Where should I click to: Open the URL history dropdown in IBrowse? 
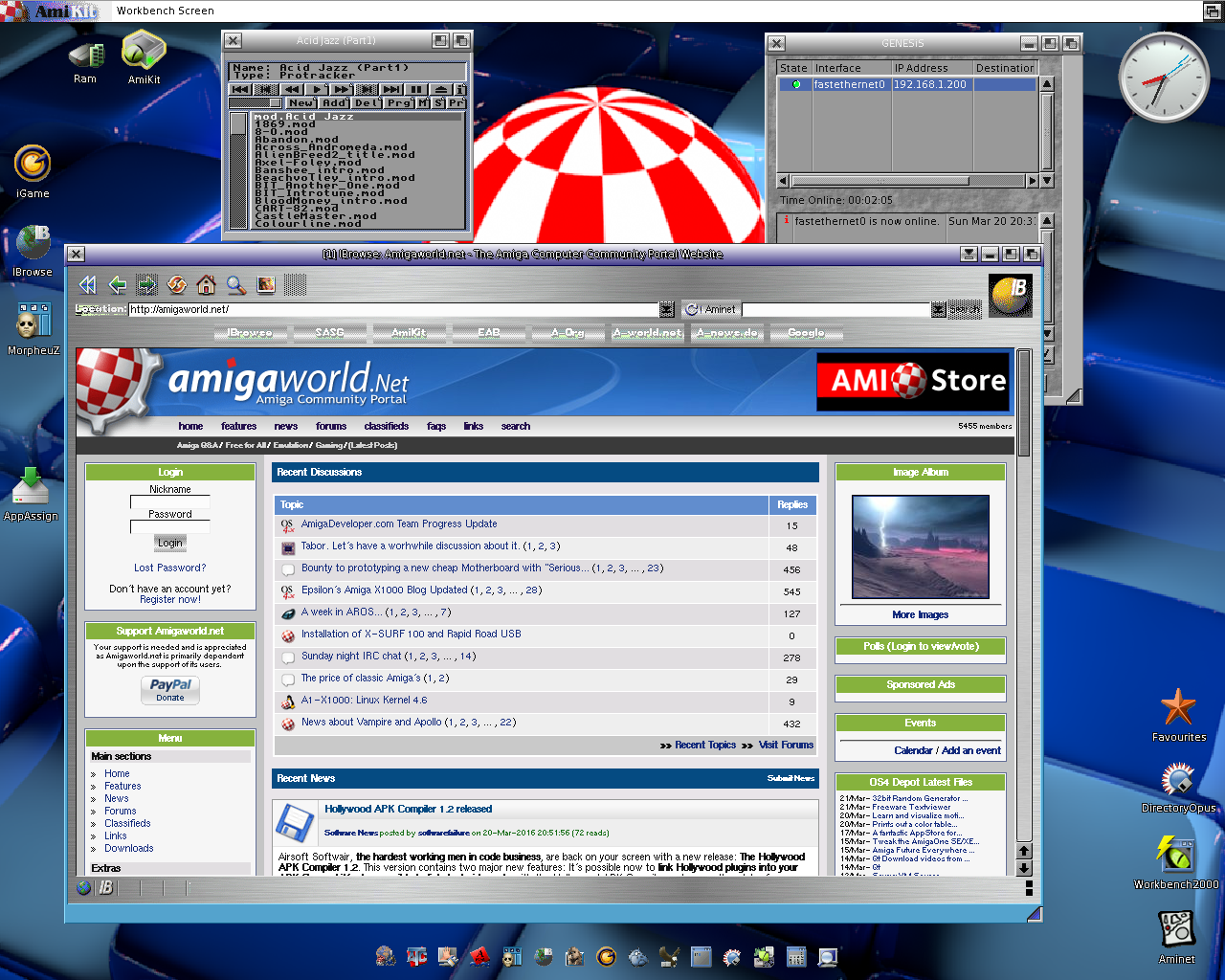666,309
